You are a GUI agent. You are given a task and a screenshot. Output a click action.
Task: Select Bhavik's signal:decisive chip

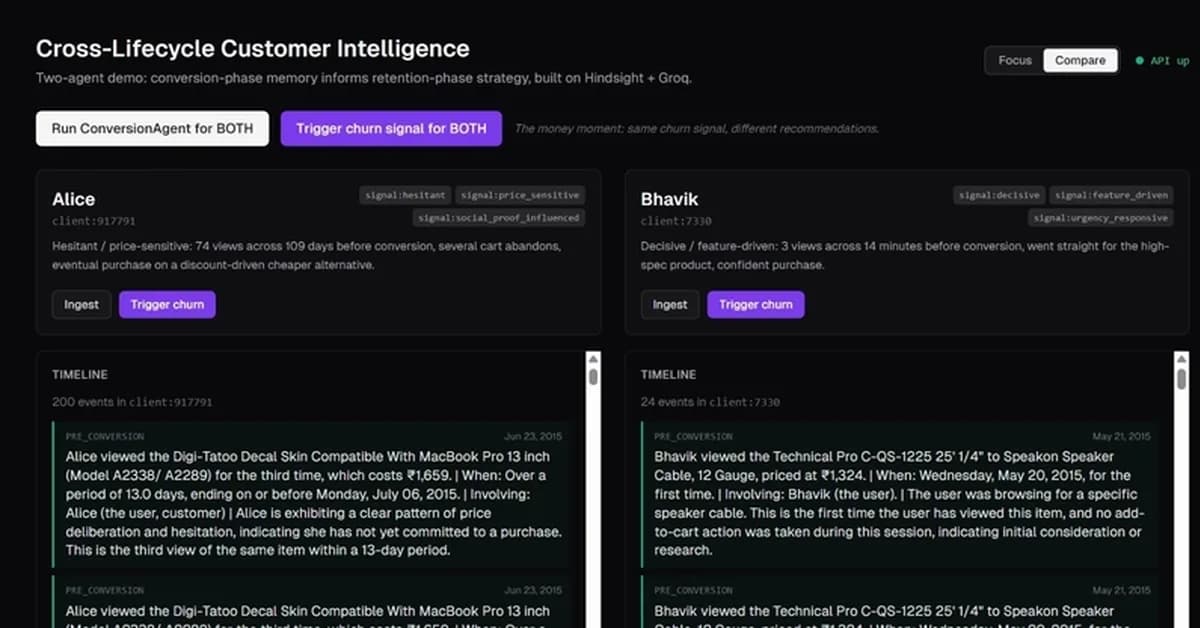[998, 195]
